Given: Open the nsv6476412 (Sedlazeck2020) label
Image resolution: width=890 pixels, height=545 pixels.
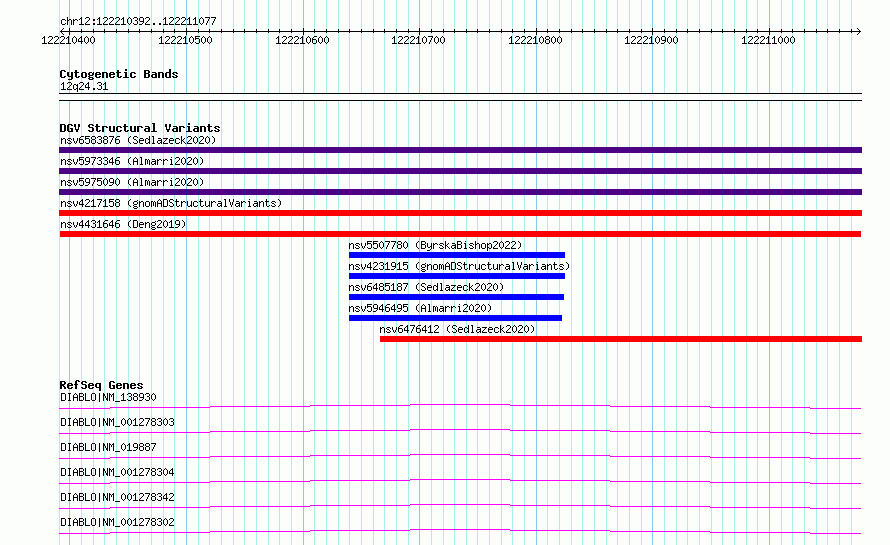Looking at the screenshot, I should [457, 329].
